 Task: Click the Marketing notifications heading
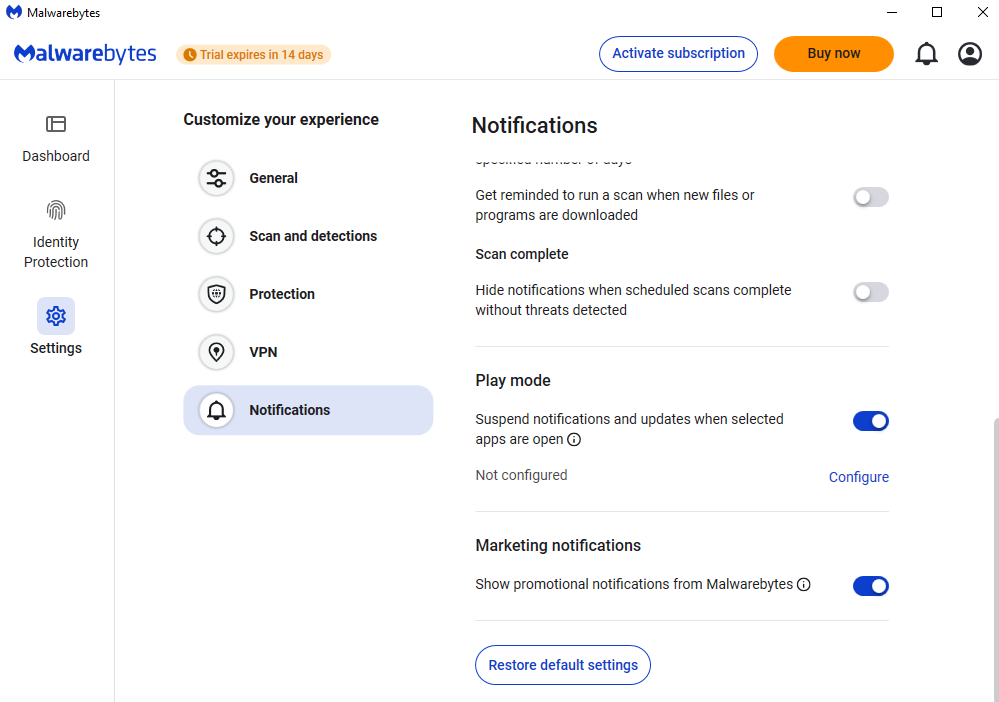558,545
